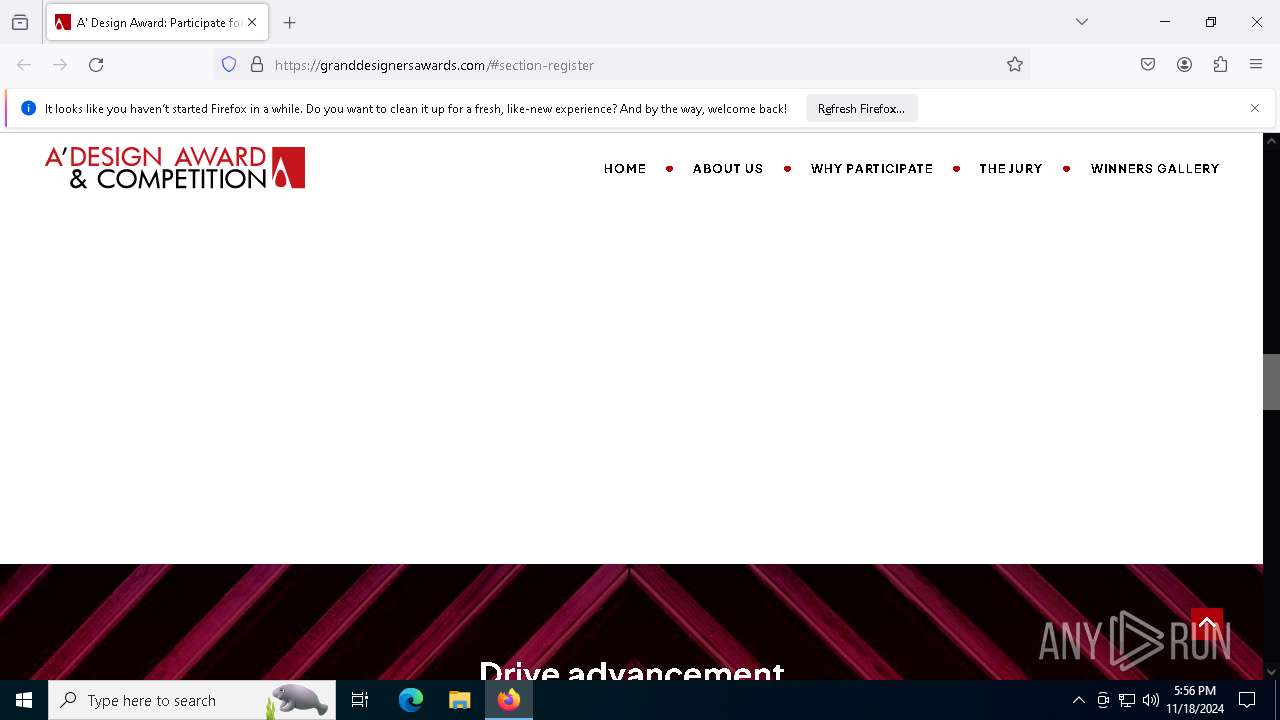The height and width of the screenshot is (720, 1280).
Task: Open File Explorer from the taskbar
Action: coord(460,700)
